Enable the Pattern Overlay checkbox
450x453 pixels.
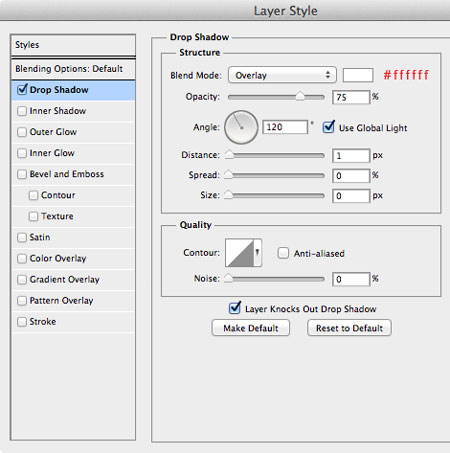(22, 301)
